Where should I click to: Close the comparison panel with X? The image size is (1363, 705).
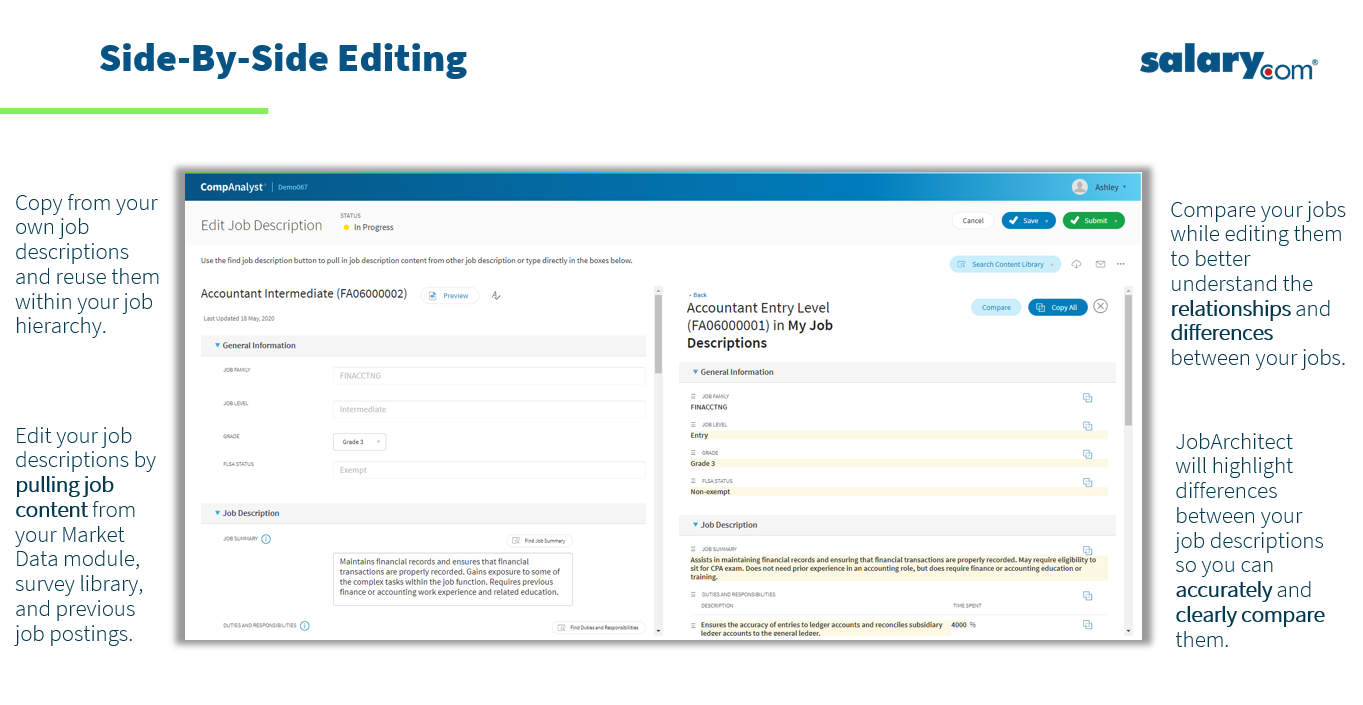tap(1100, 306)
